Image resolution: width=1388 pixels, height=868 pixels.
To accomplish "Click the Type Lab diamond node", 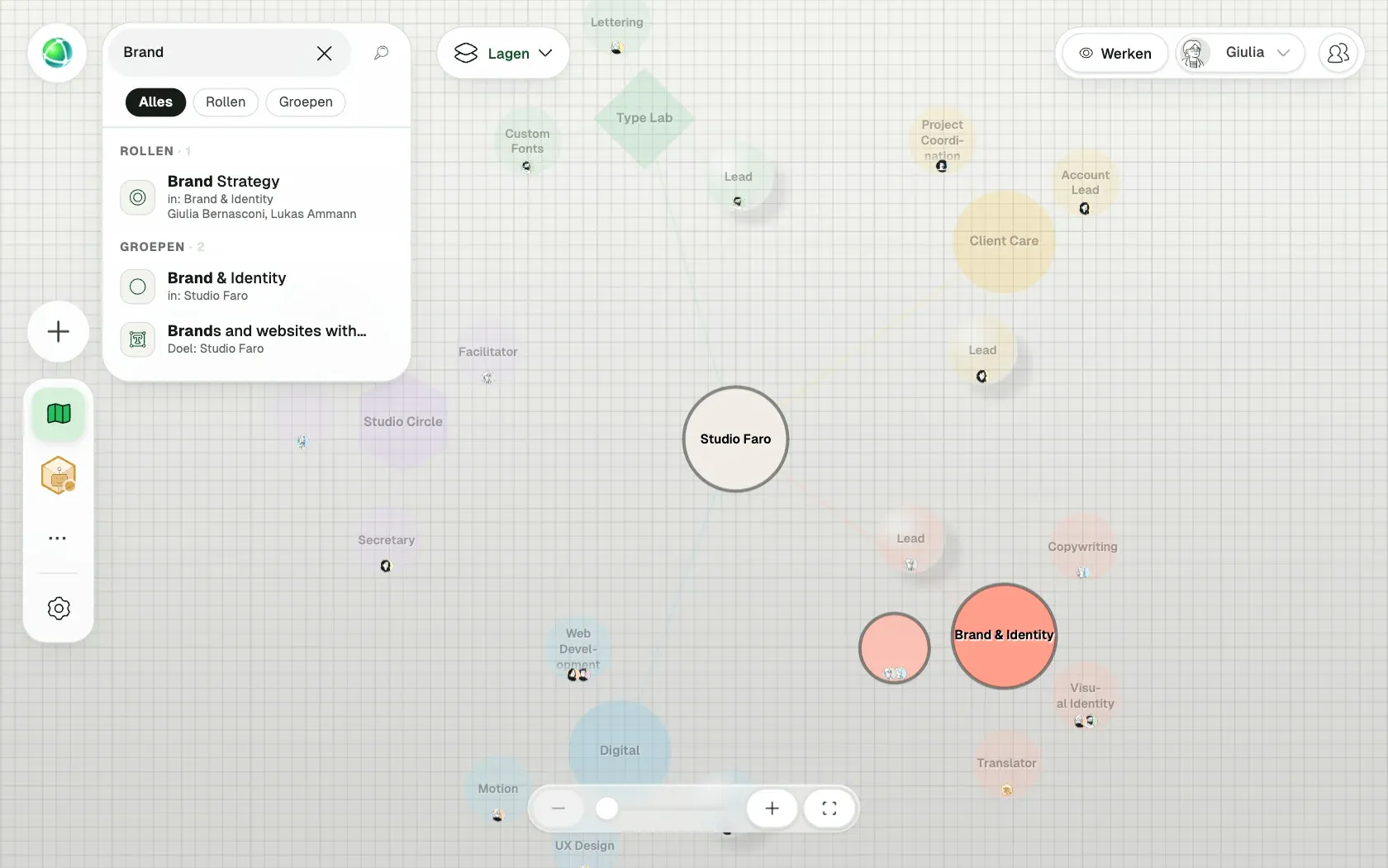I will pyautogui.click(x=644, y=118).
